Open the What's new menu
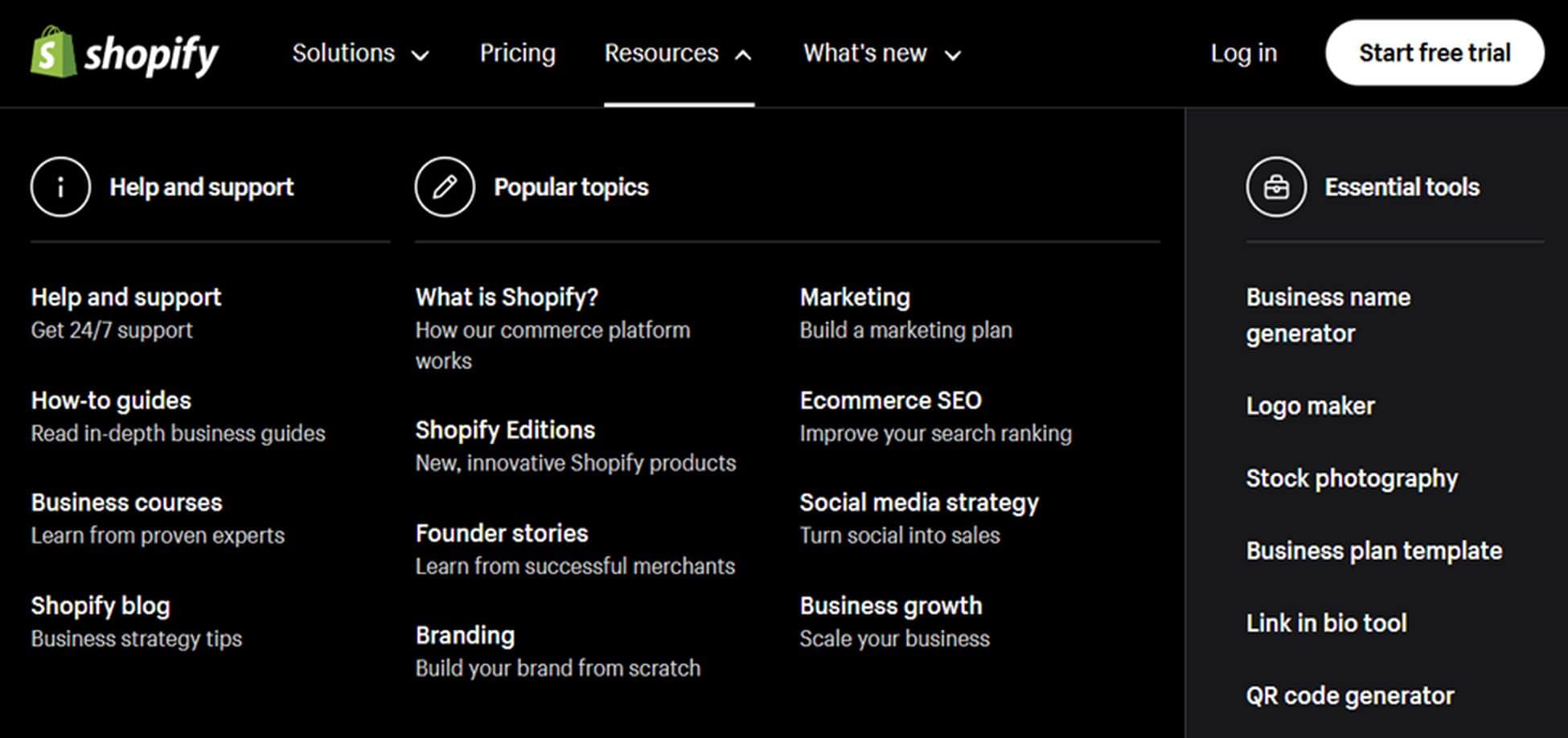The height and width of the screenshot is (738, 1568). (x=881, y=53)
